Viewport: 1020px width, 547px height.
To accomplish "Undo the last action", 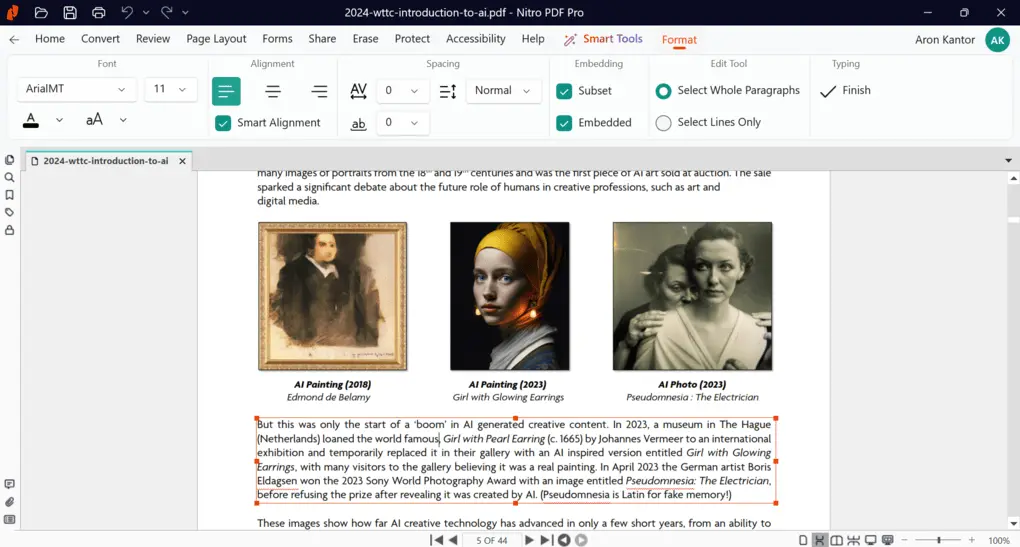I will click(127, 12).
